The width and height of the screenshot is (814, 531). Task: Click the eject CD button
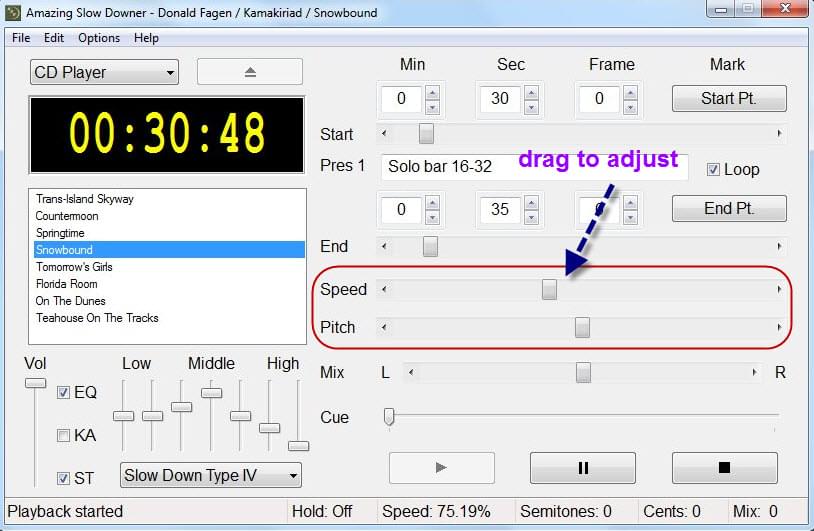click(249, 72)
